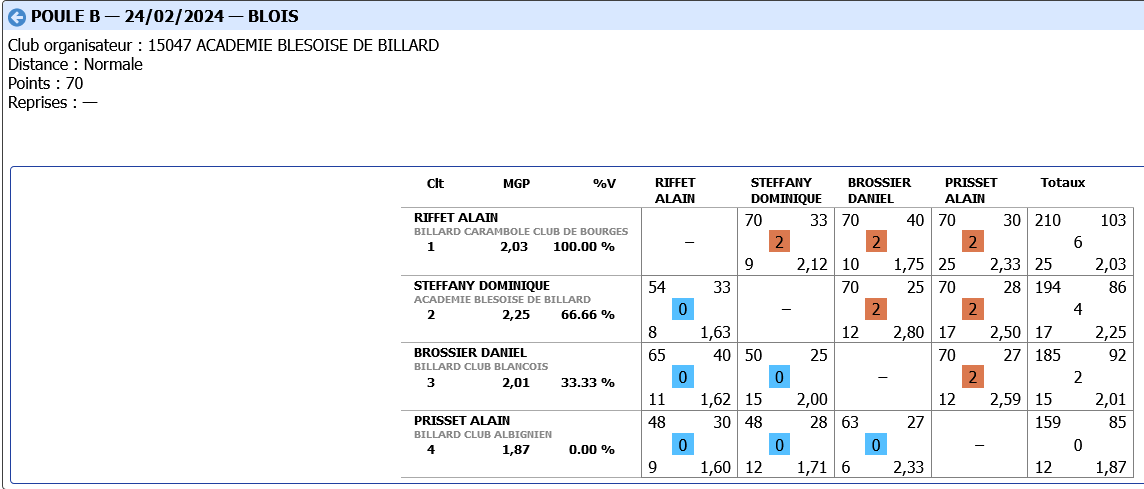Click the PRISSET ALAIN column header
The height and width of the screenshot is (489, 1144).
click(971, 190)
